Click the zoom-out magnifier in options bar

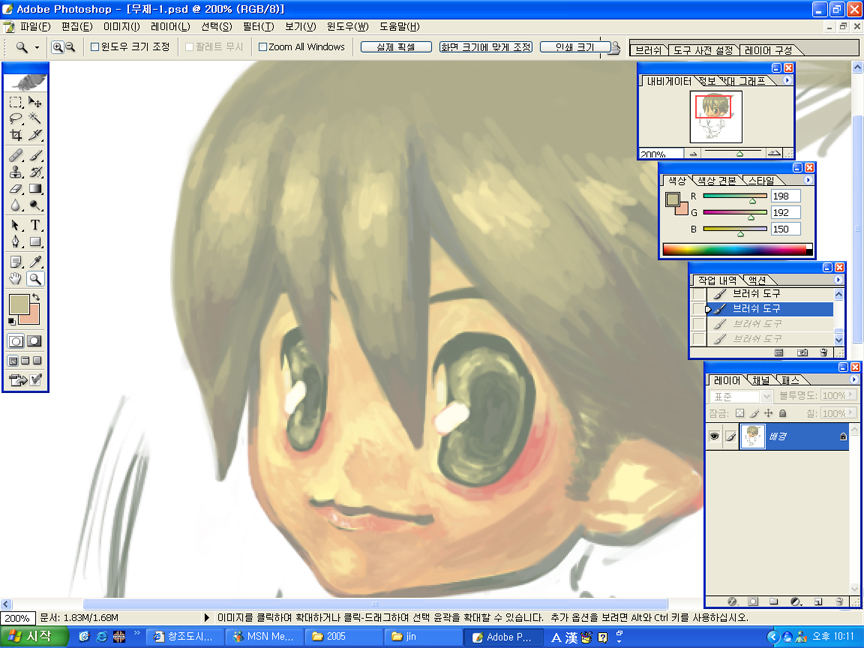click(70, 47)
